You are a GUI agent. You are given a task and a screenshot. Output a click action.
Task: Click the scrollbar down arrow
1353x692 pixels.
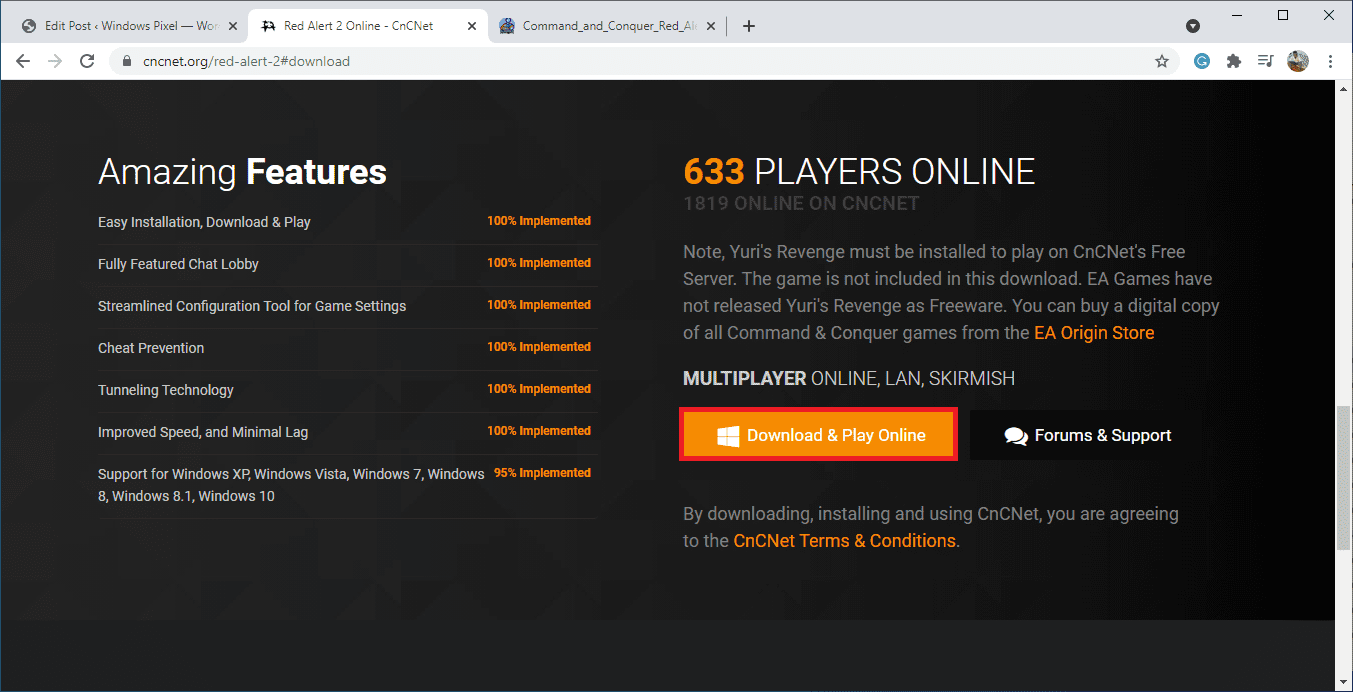pyautogui.click(x=1344, y=684)
